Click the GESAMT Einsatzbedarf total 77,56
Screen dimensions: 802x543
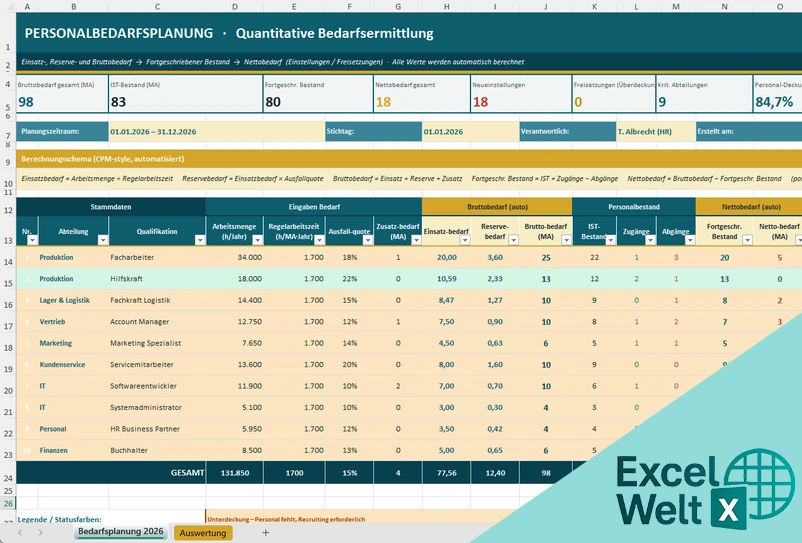pos(447,473)
